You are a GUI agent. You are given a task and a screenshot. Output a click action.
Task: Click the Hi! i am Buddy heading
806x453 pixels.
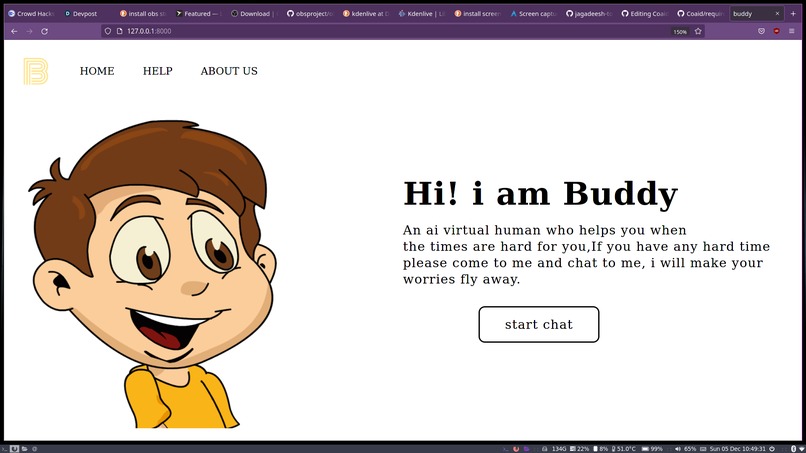540,194
